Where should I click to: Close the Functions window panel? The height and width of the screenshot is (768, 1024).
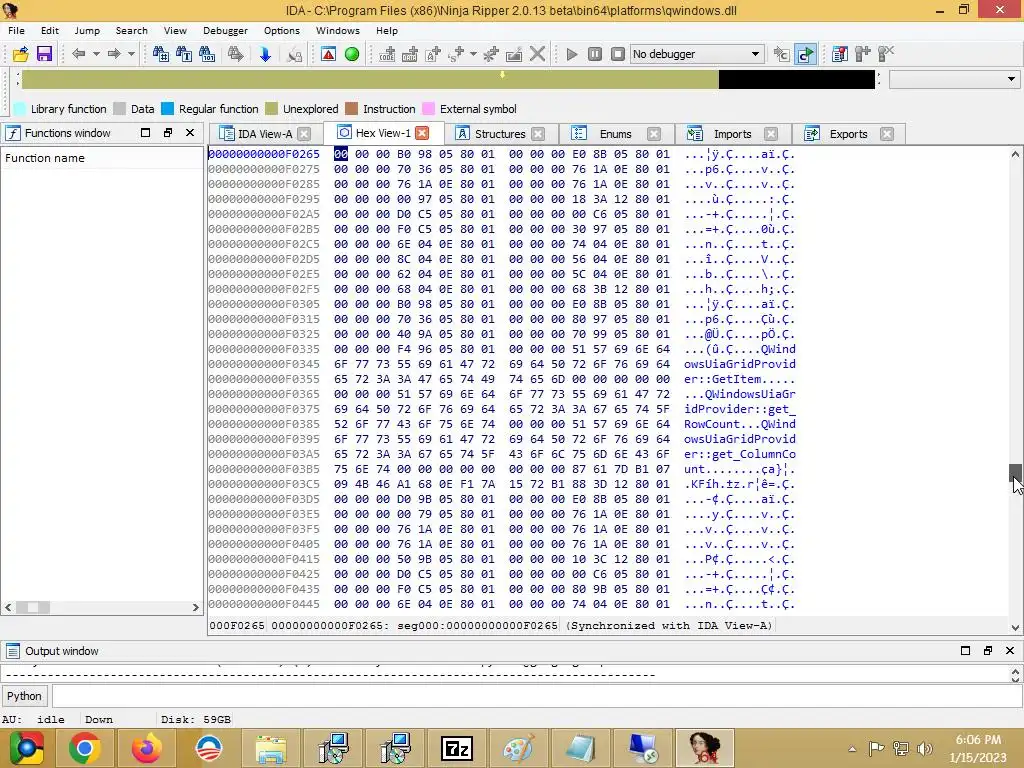(x=190, y=133)
